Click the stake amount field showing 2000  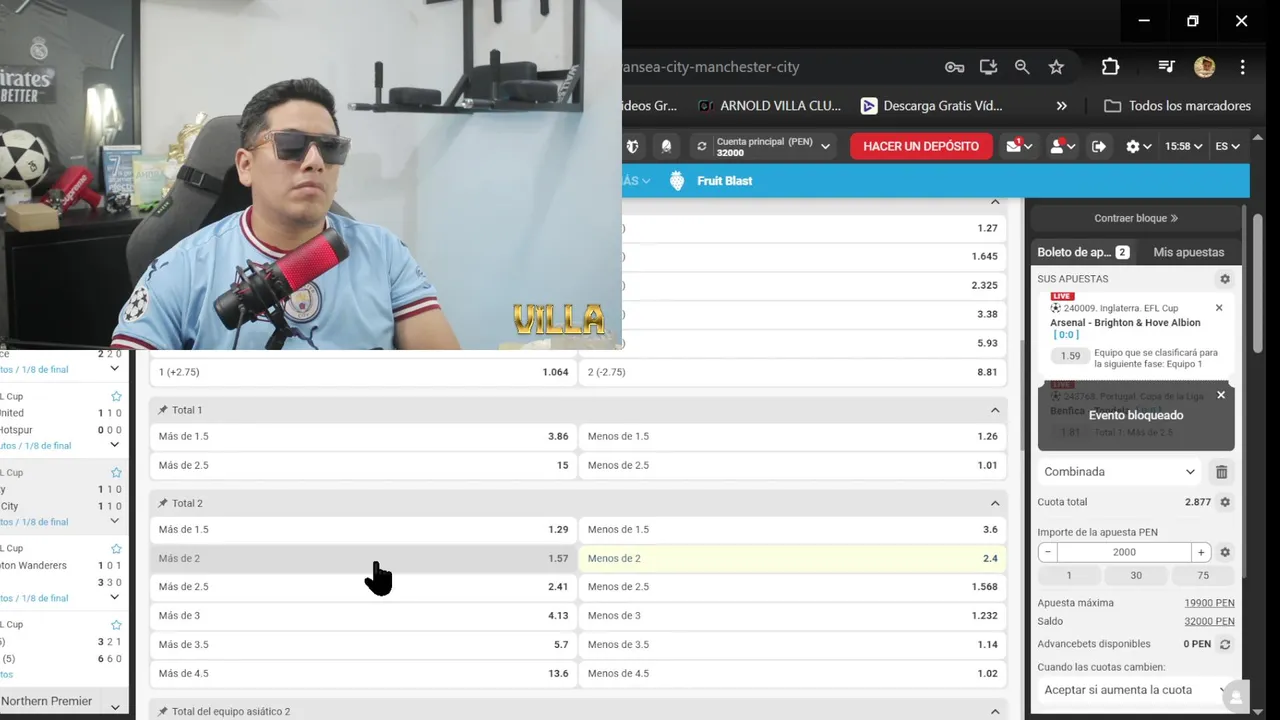(1124, 552)
